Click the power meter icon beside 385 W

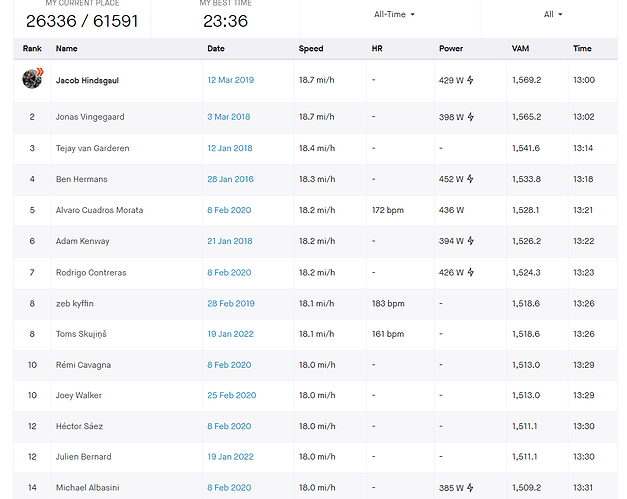click(470, 487)
